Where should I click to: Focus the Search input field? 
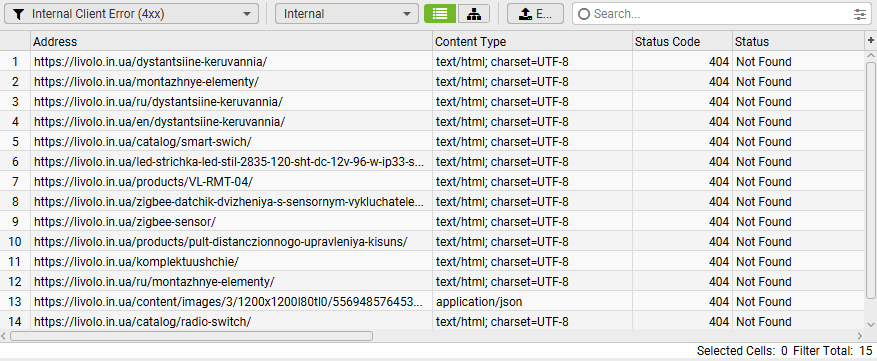click(720, 14)
